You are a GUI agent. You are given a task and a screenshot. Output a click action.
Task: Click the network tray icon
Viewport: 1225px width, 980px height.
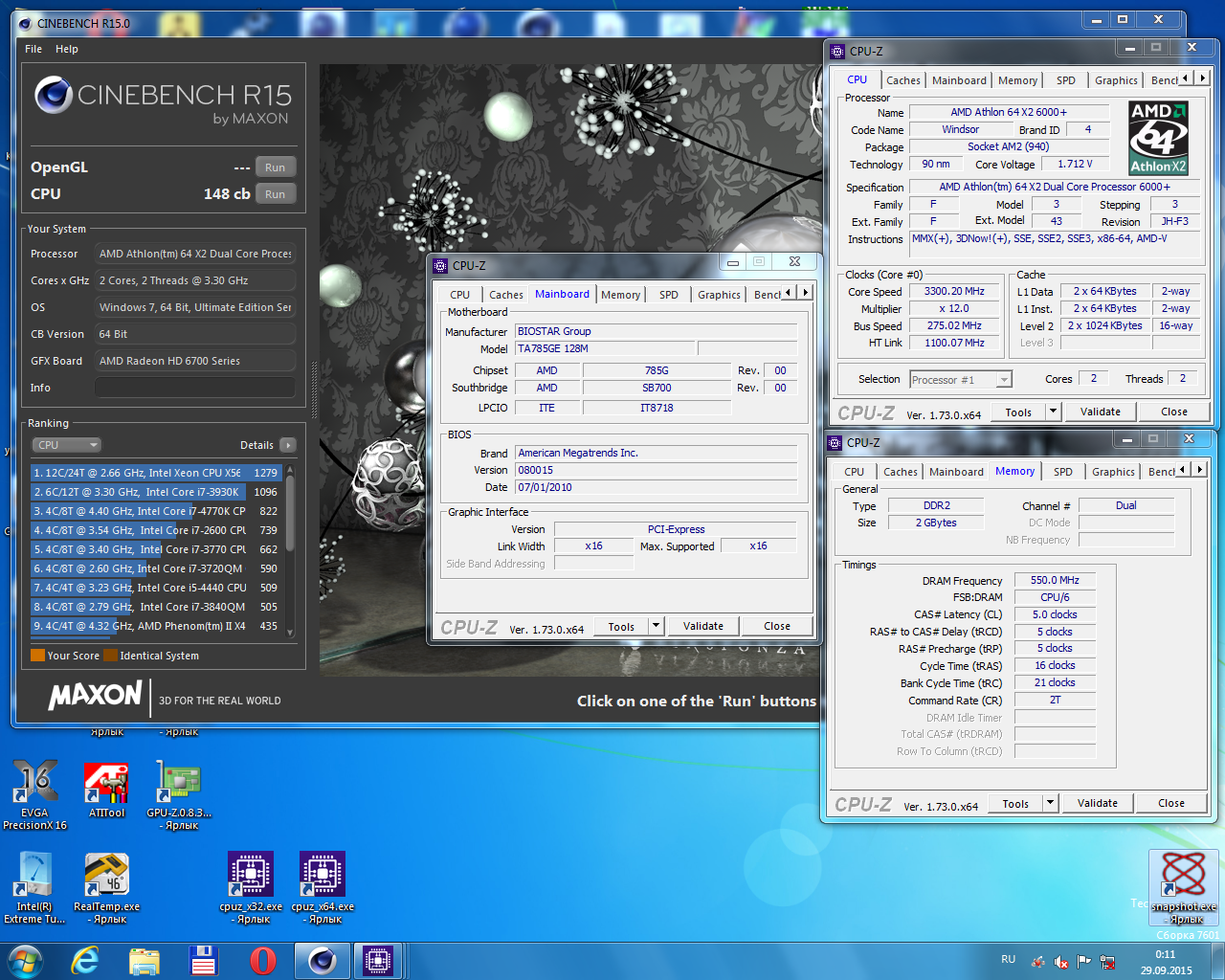tap(1107, 962)
